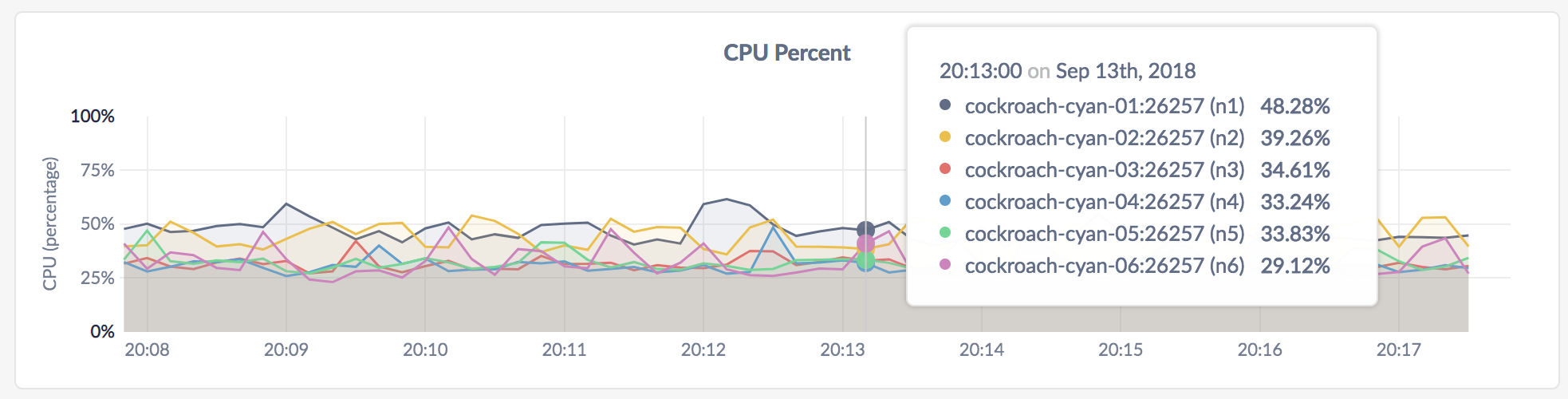The width and height of the screenshot is (1568, 399).
Task: Click the yellow dot beside cockroach-cyan-02 in tooltip
Action: (945, 136)
